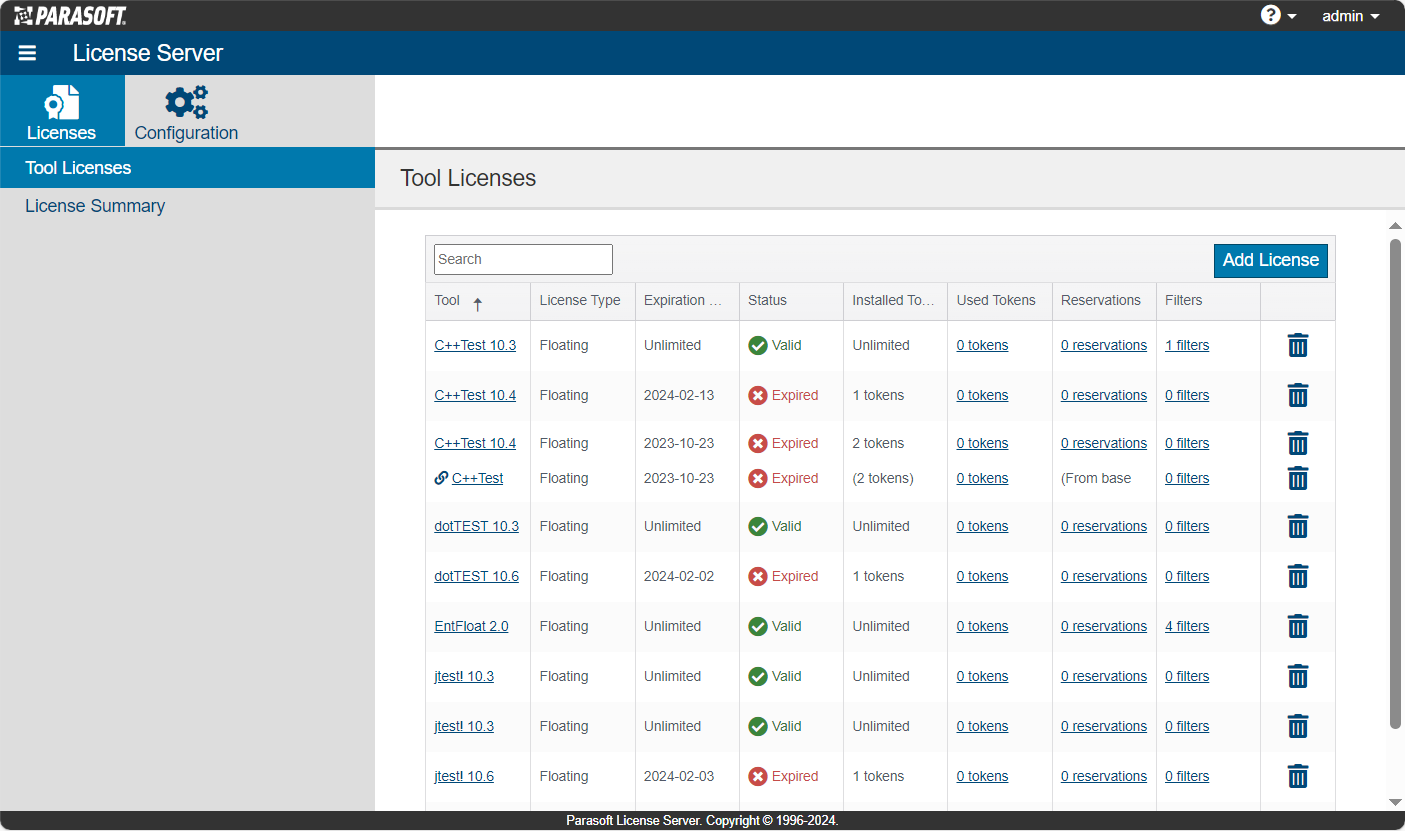Image resolution: width=1405 pixels, height=831 pixels.
Task: Select Tool Licenses in the sidebar
Action: coord(187,168)
